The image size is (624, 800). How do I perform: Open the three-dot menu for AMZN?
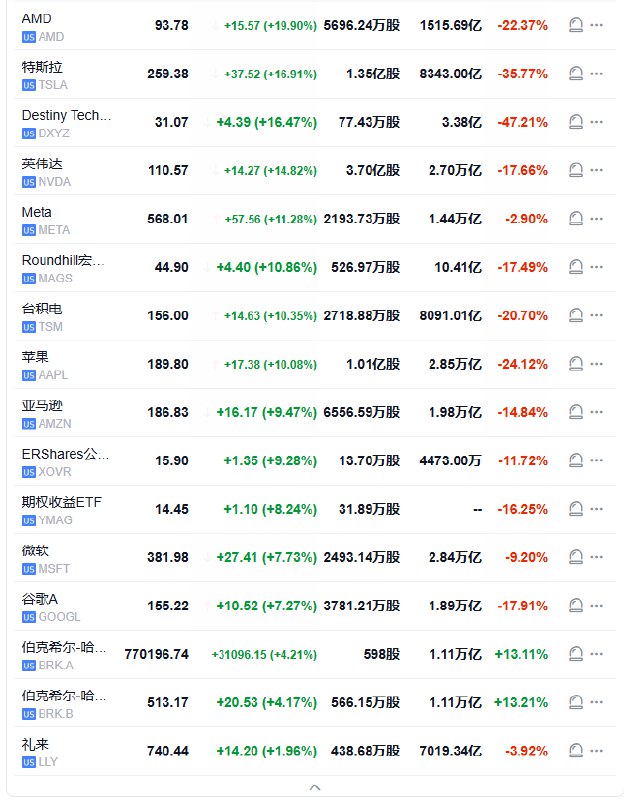pyautogui.click(x=596, y=412)
